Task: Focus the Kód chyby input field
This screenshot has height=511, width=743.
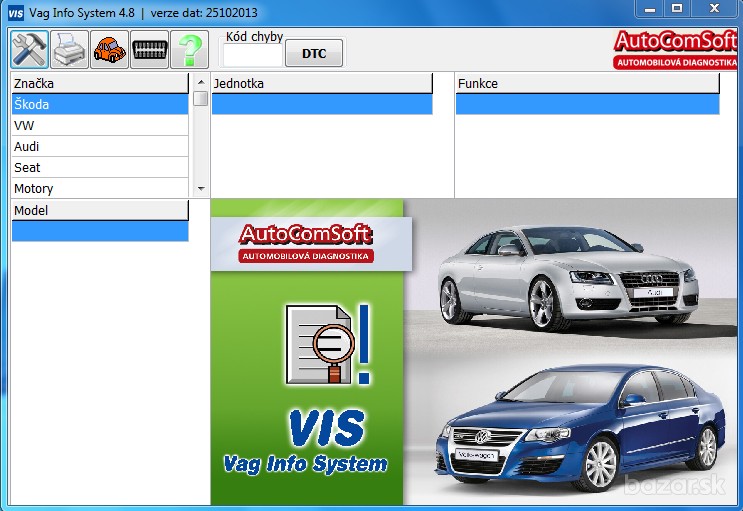Action: pos(253,55)
